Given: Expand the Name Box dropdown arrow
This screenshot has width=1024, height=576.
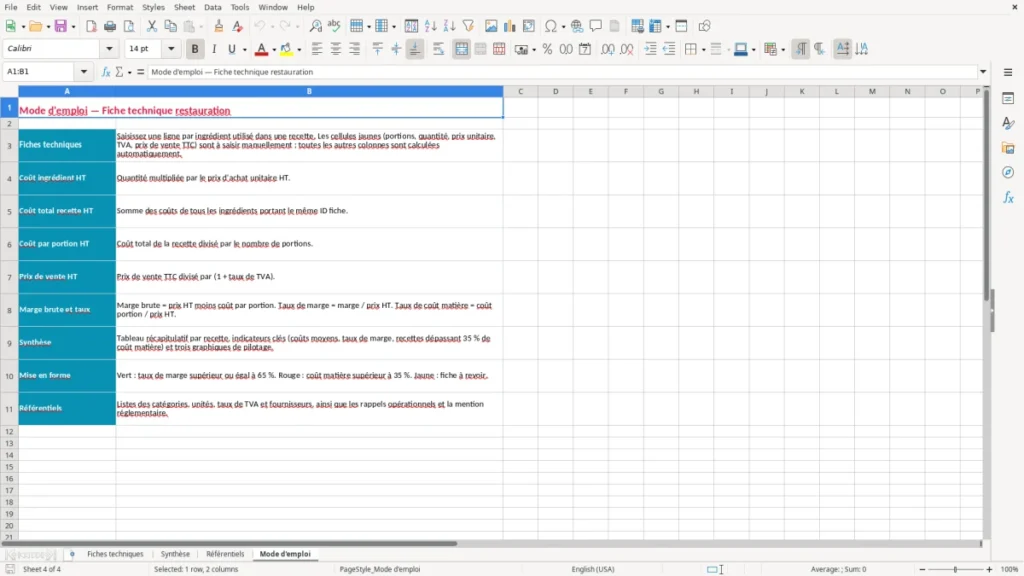Looking at the screenshot, I should (84, 72).
